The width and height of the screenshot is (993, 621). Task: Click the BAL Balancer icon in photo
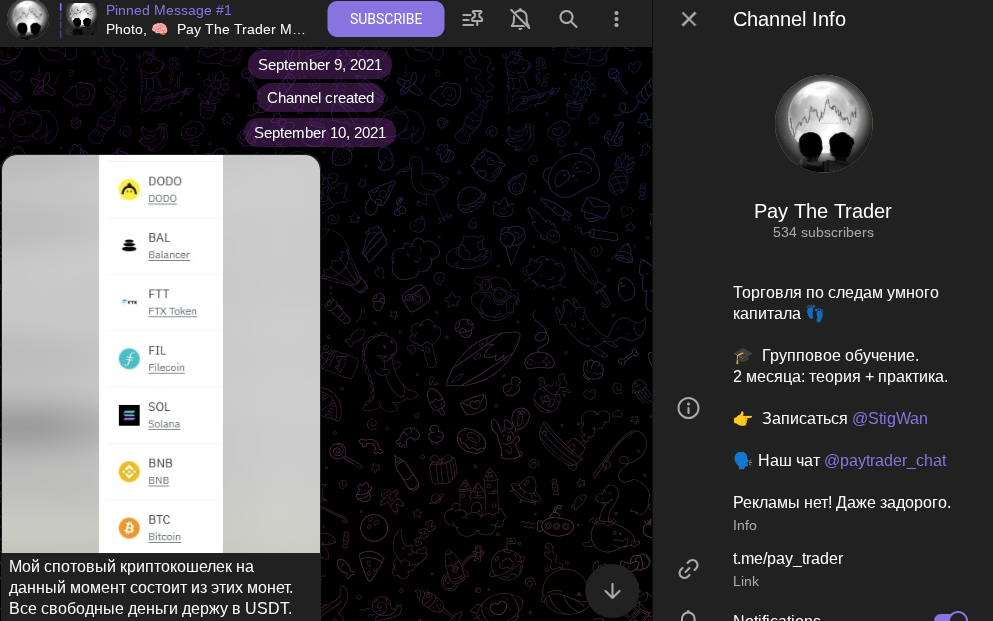(129, 246)
